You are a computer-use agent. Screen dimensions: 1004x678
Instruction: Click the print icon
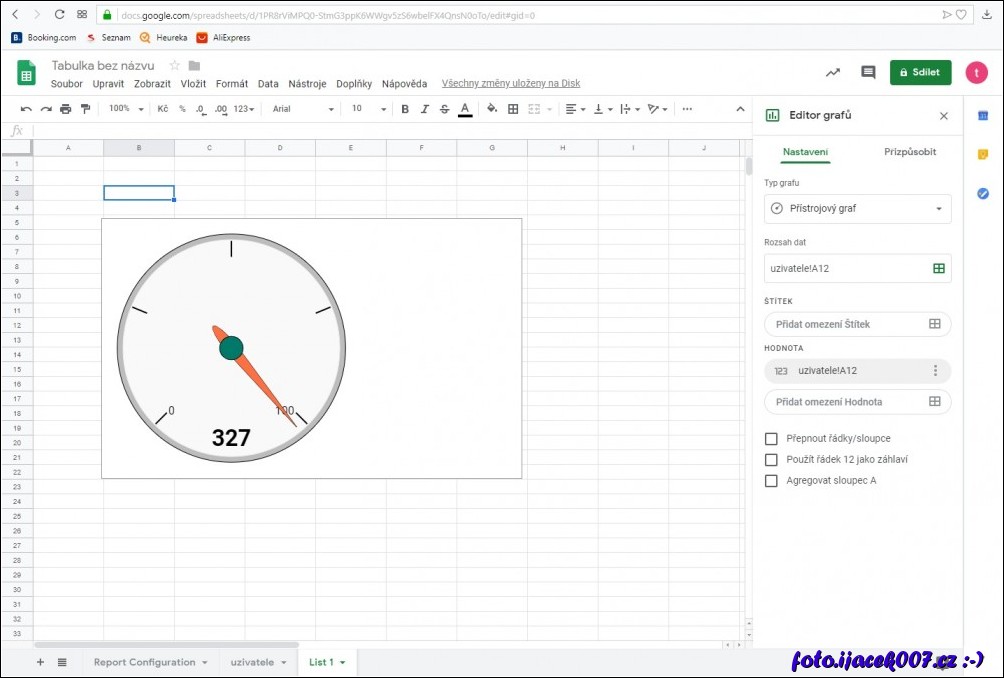(66, 109)
